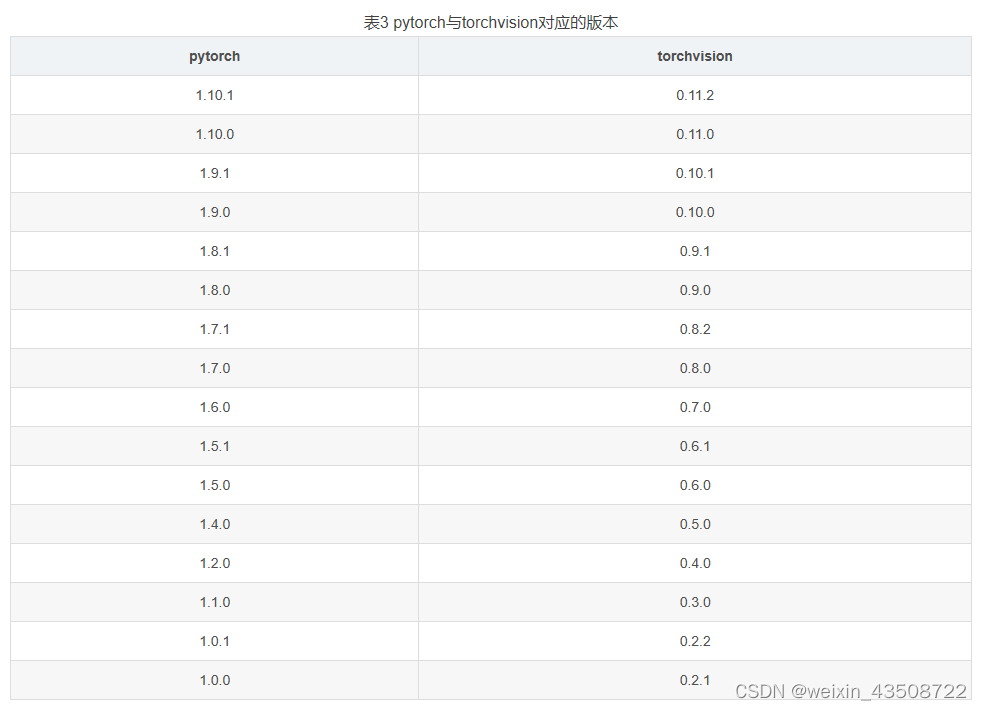Select torchvision version cell '0.6.0'

pyautogui.click(x=694, y=485)
